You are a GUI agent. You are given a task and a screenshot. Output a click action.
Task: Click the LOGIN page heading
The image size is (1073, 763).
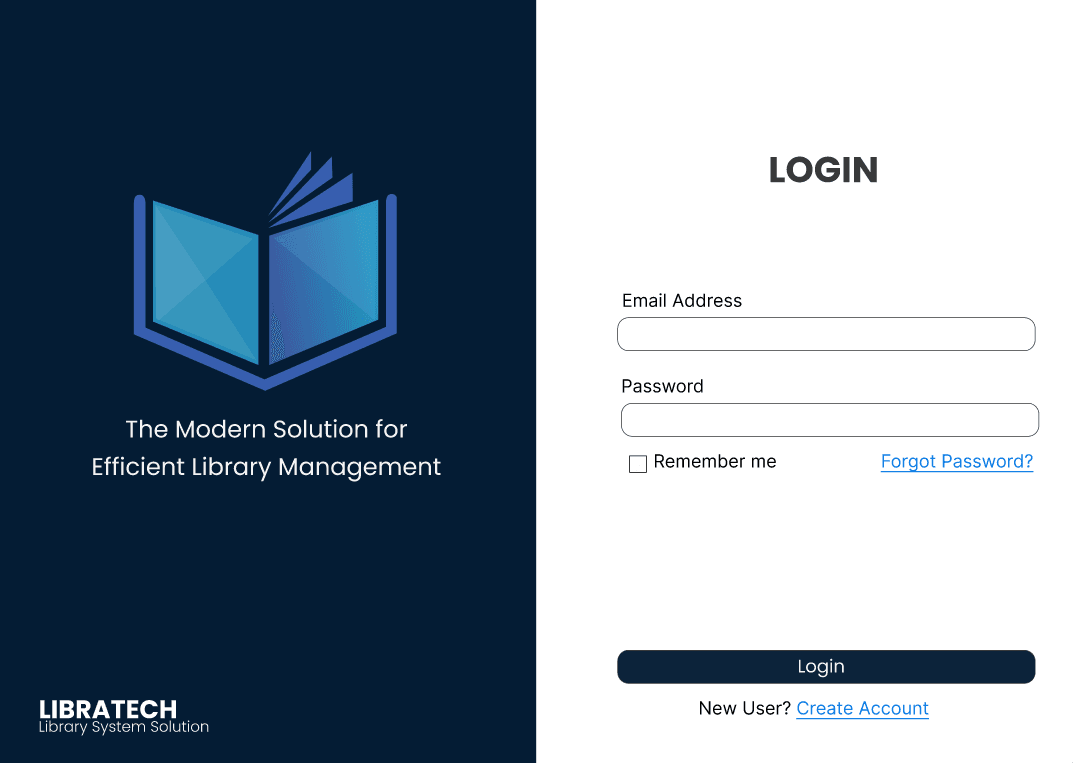(823, 170)
